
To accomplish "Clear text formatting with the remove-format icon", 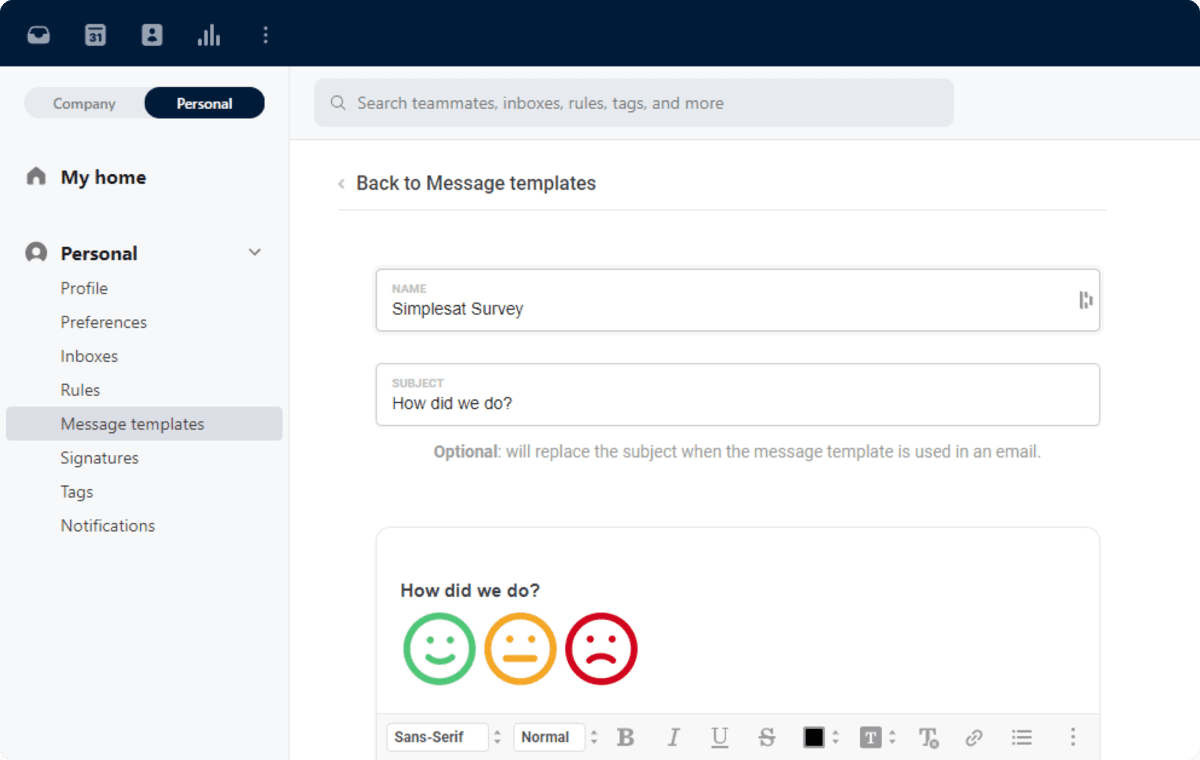I will click(x=928, y=737).
